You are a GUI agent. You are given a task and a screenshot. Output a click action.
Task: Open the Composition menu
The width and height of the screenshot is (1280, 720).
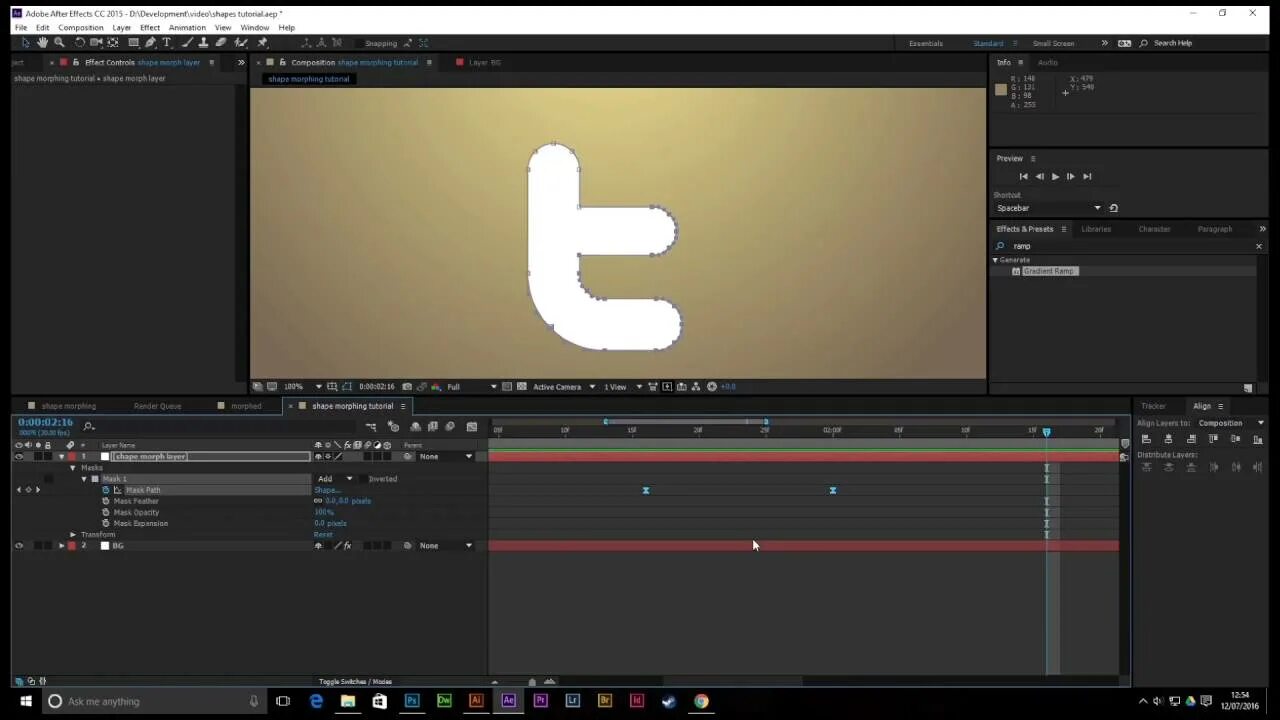pyautogui.click(x=81, y=28)
